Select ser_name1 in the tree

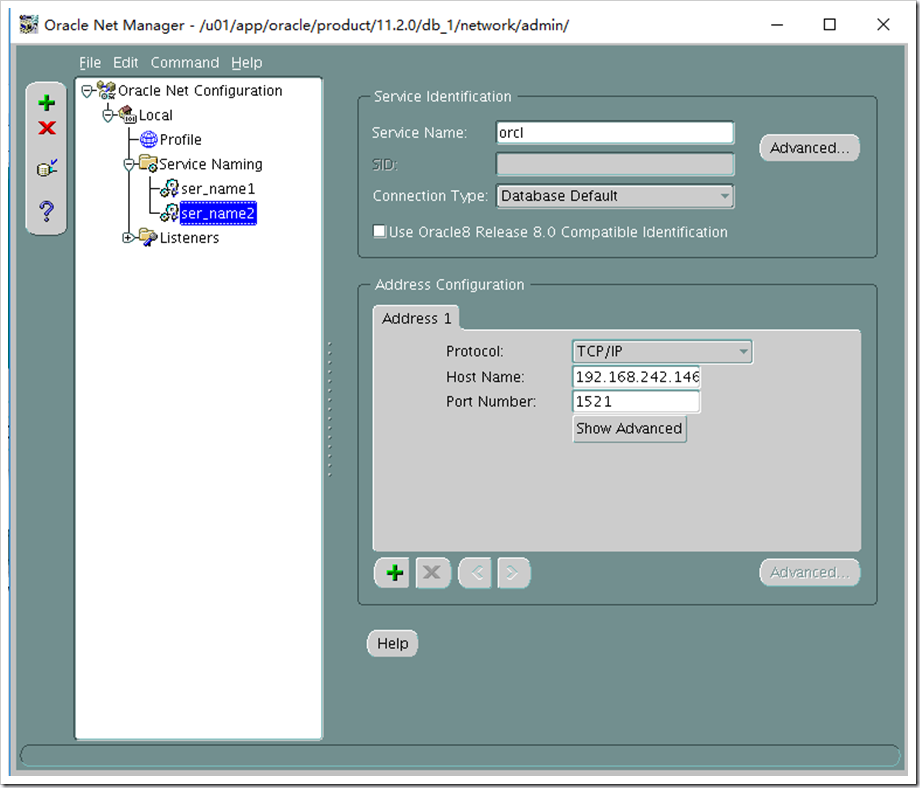[218, 188]
